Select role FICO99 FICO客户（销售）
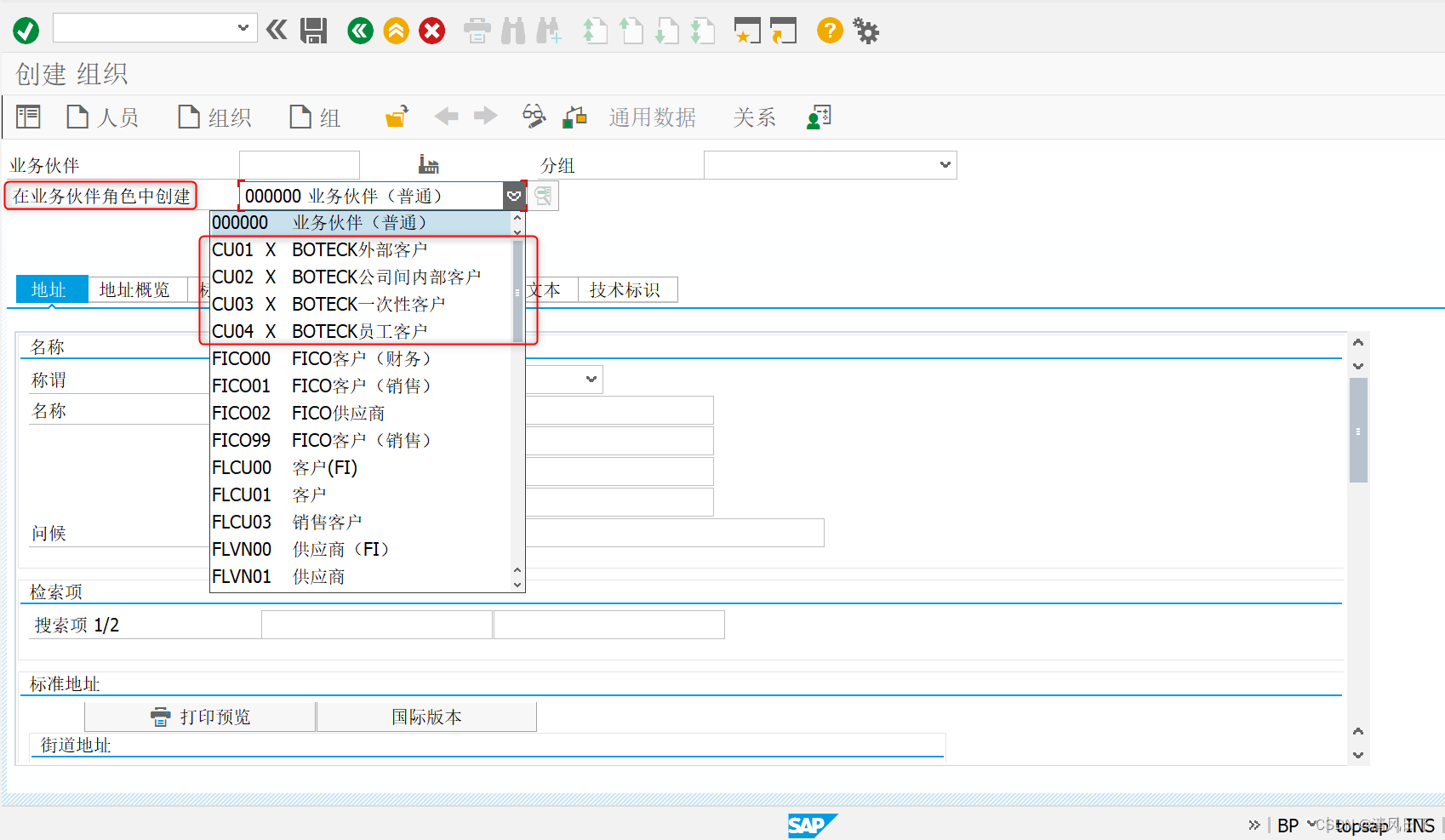 point(361,441)
